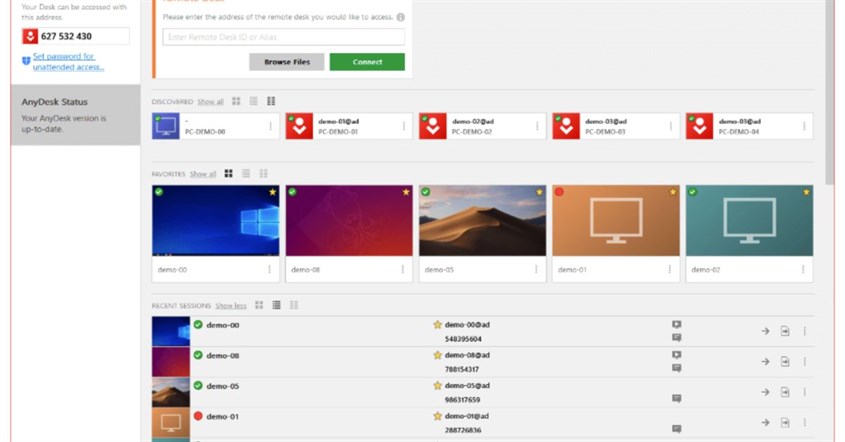Toggle favorite star on demo-01 tile
Screen dimensions: 845x442
[673, 192]
